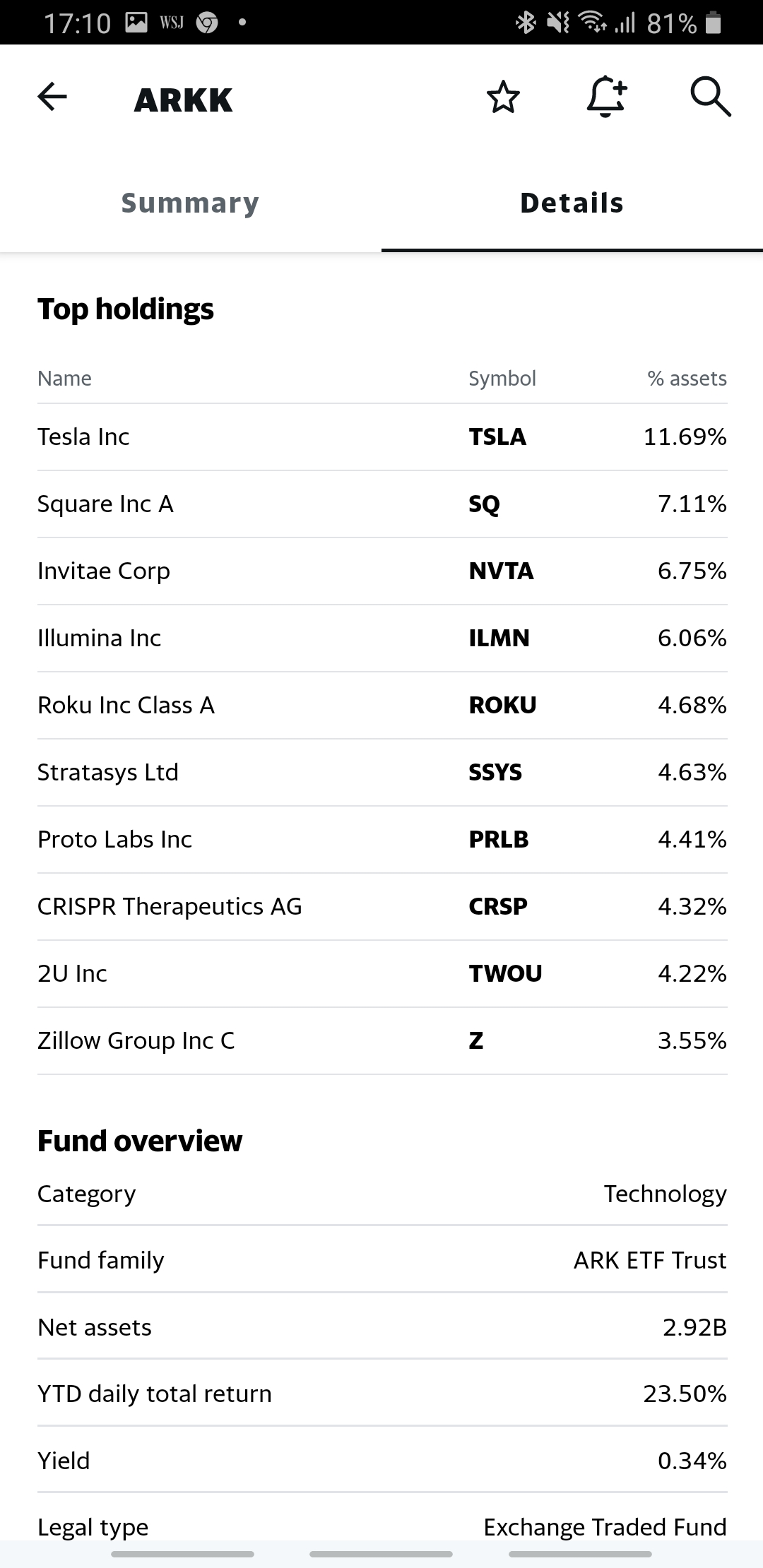Tap the Bluetooth status bar icon
763x1568 pixels.
point(526,23)
